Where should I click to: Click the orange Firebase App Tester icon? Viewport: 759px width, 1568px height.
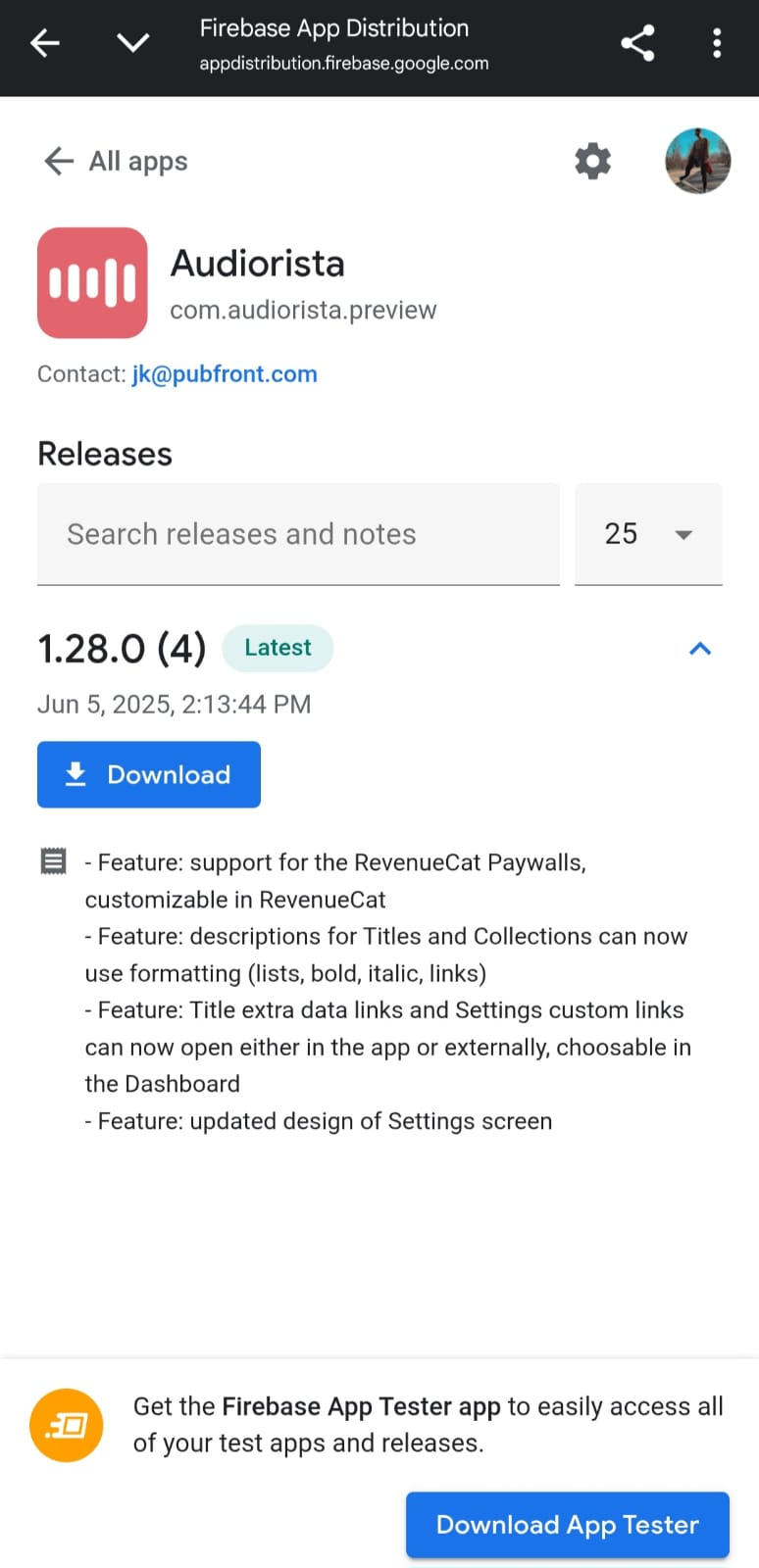pos(66,1425)
